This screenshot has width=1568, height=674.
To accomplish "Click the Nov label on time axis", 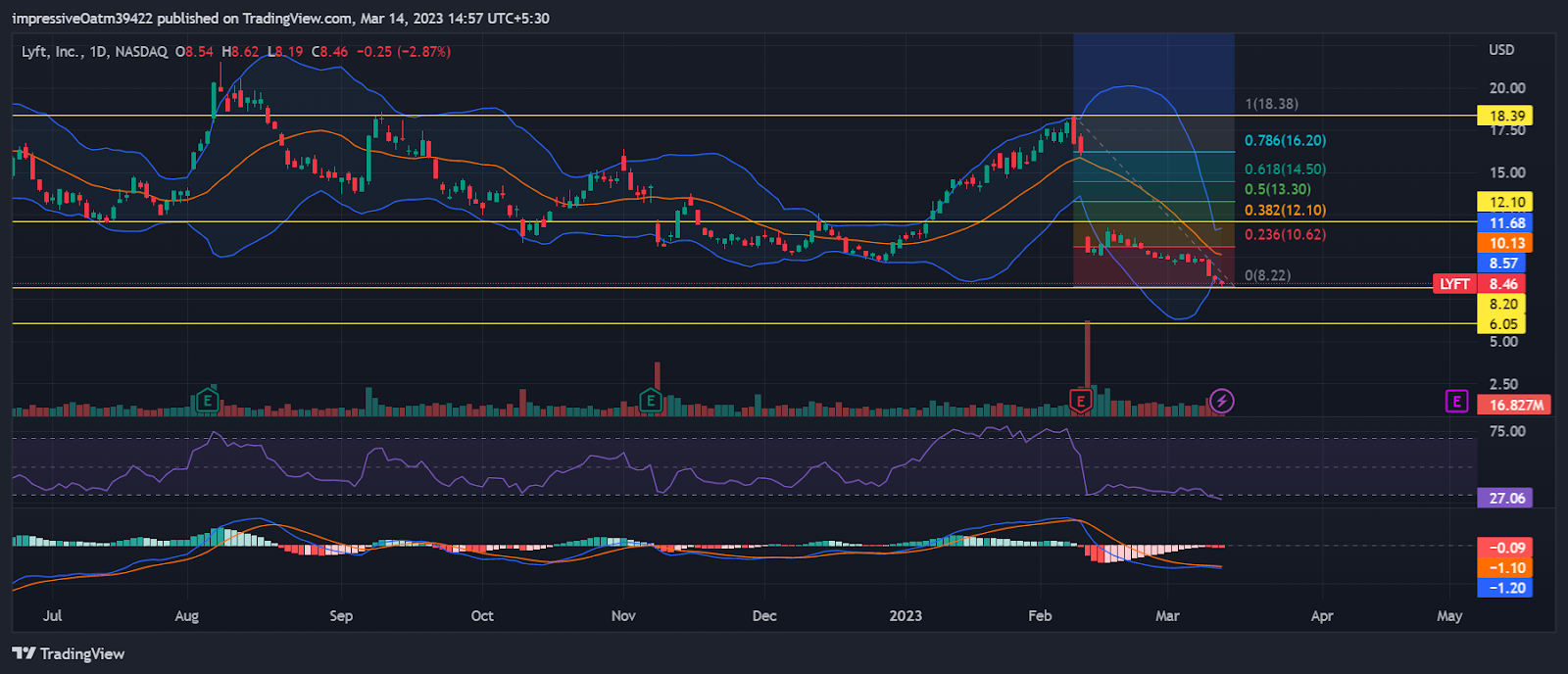I will tap(623, 615).
